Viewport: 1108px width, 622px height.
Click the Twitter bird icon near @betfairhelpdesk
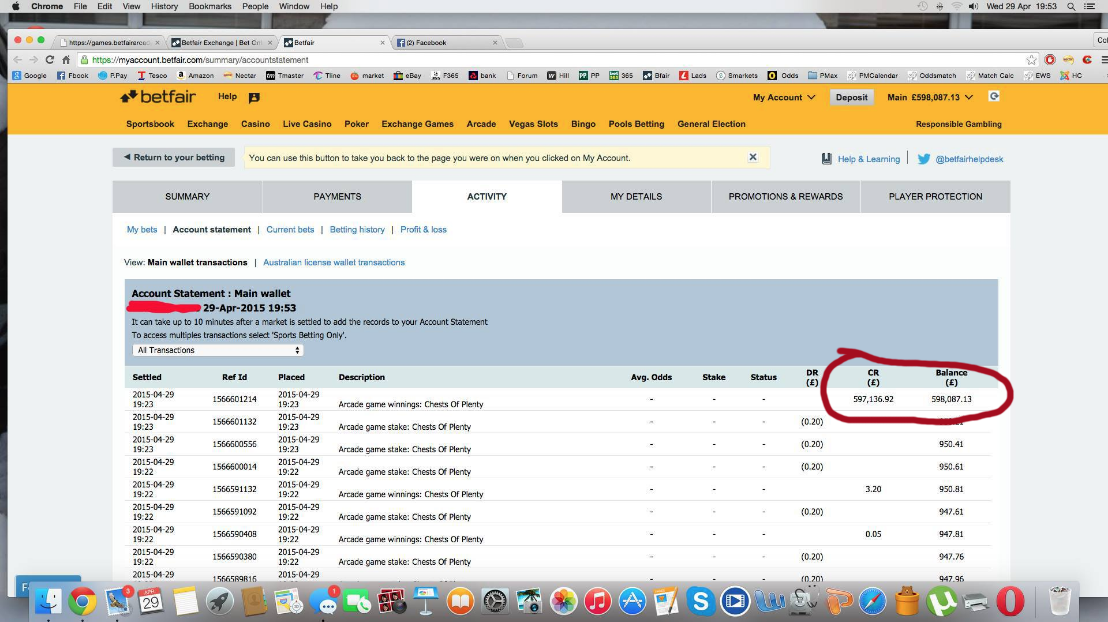pyautogui.click(x=924, y=159)
